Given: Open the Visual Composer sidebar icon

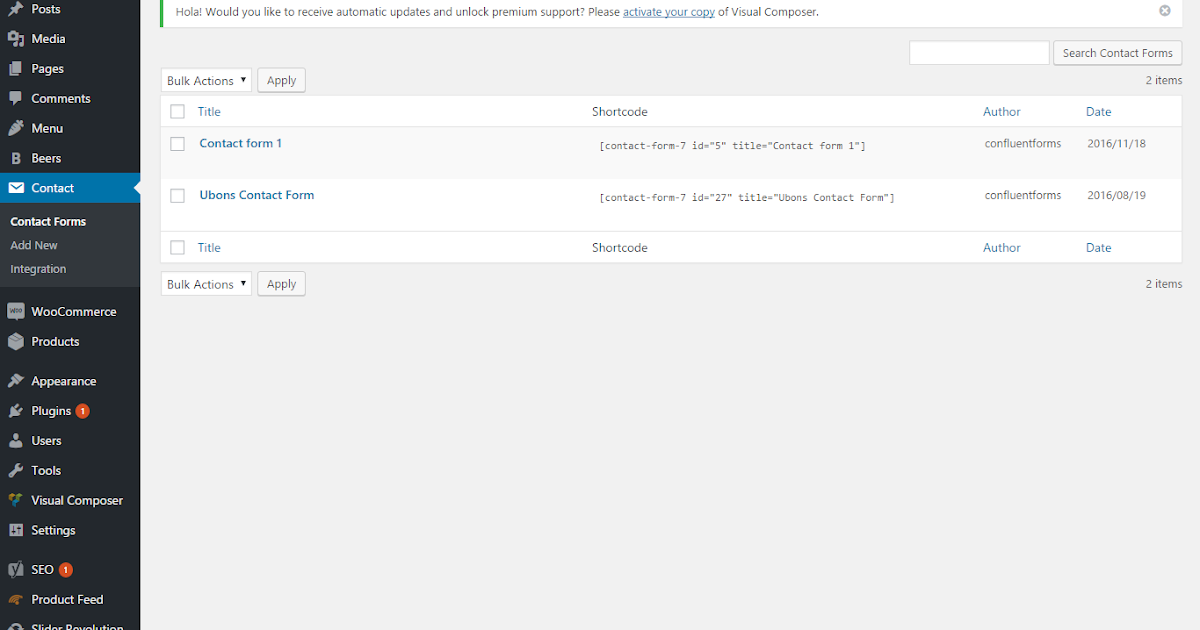Looking at the screenshot, I should pyautogui.click(x=18, y=500).
